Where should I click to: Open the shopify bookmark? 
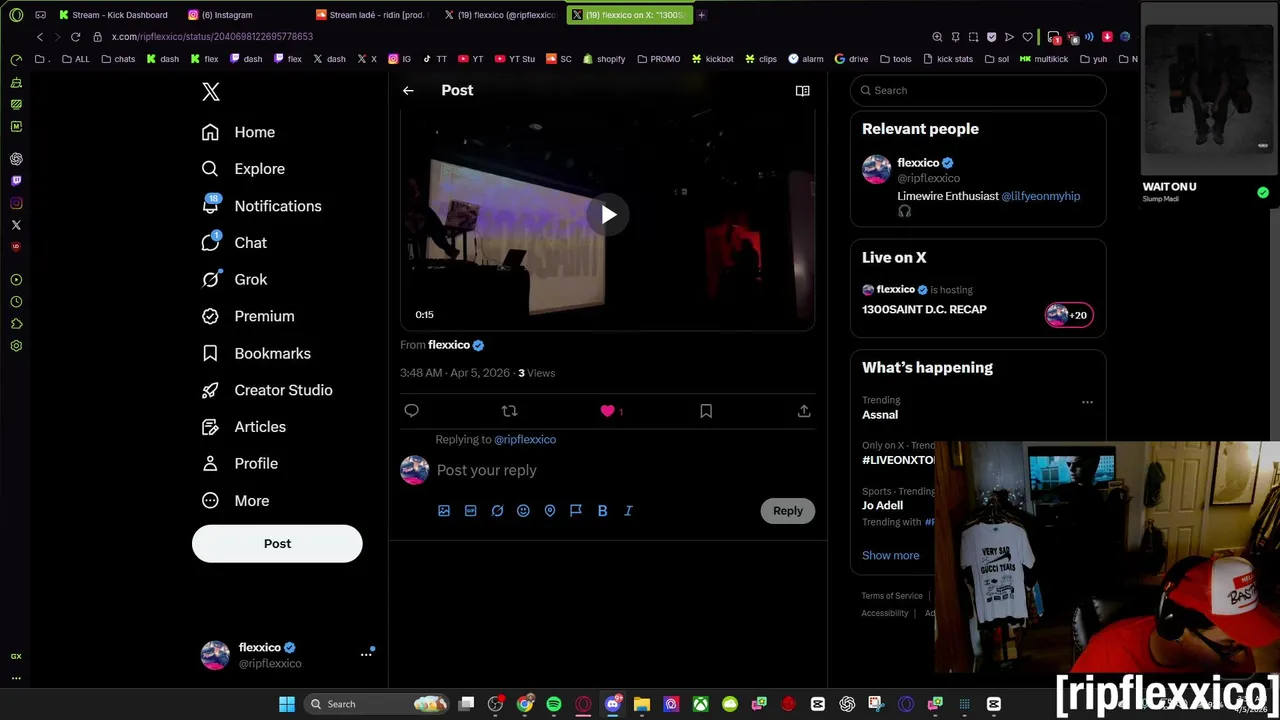pyautogui.click(x=604, y=59)
